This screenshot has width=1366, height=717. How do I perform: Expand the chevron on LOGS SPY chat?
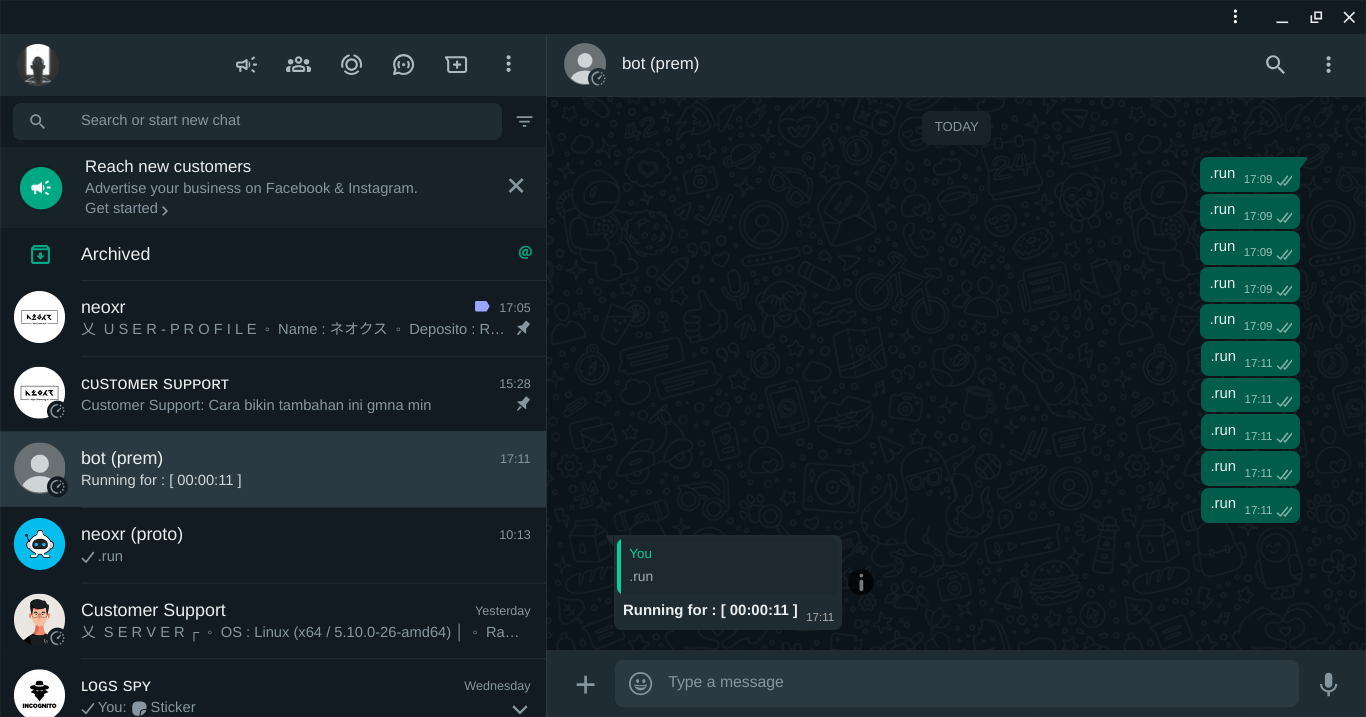pos(520,709)
